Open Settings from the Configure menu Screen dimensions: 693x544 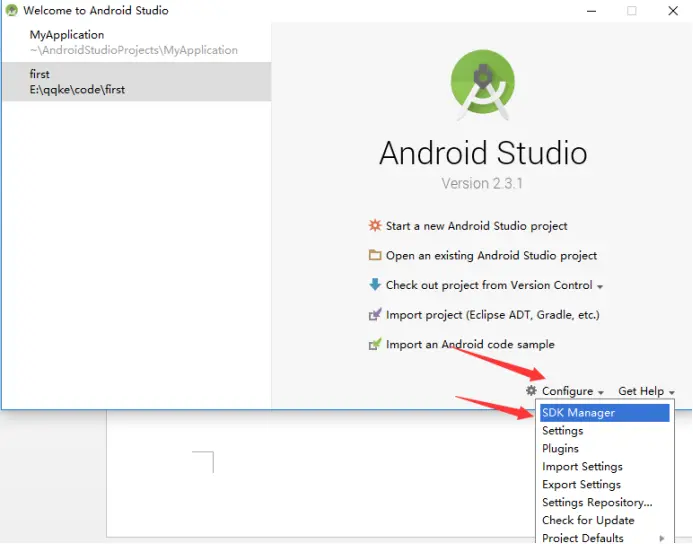click(x=604, y=430)
